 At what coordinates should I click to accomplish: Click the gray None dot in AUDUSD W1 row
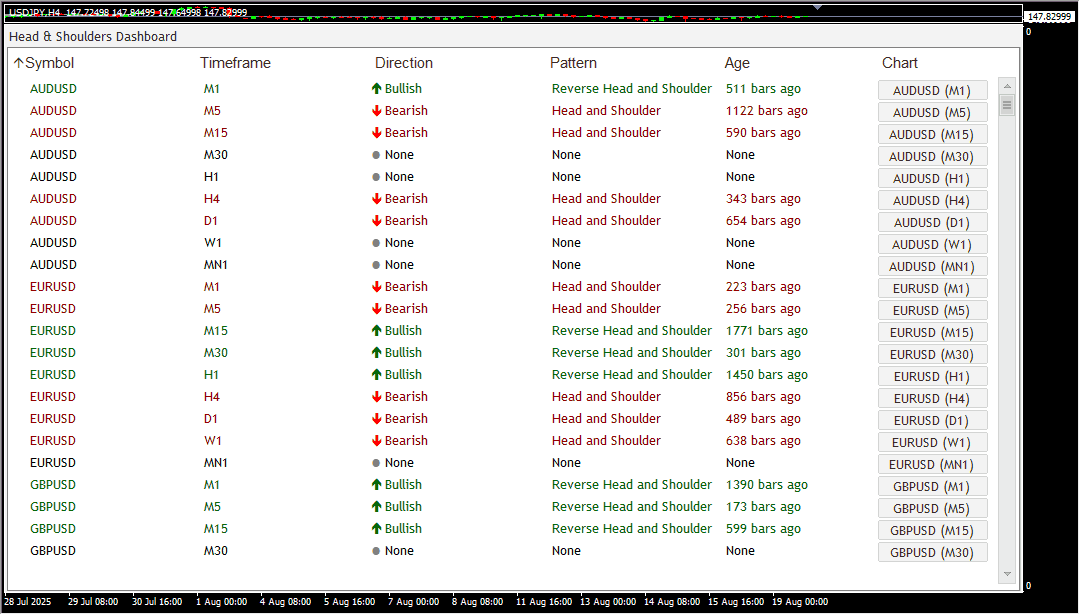tap(376, 243)
